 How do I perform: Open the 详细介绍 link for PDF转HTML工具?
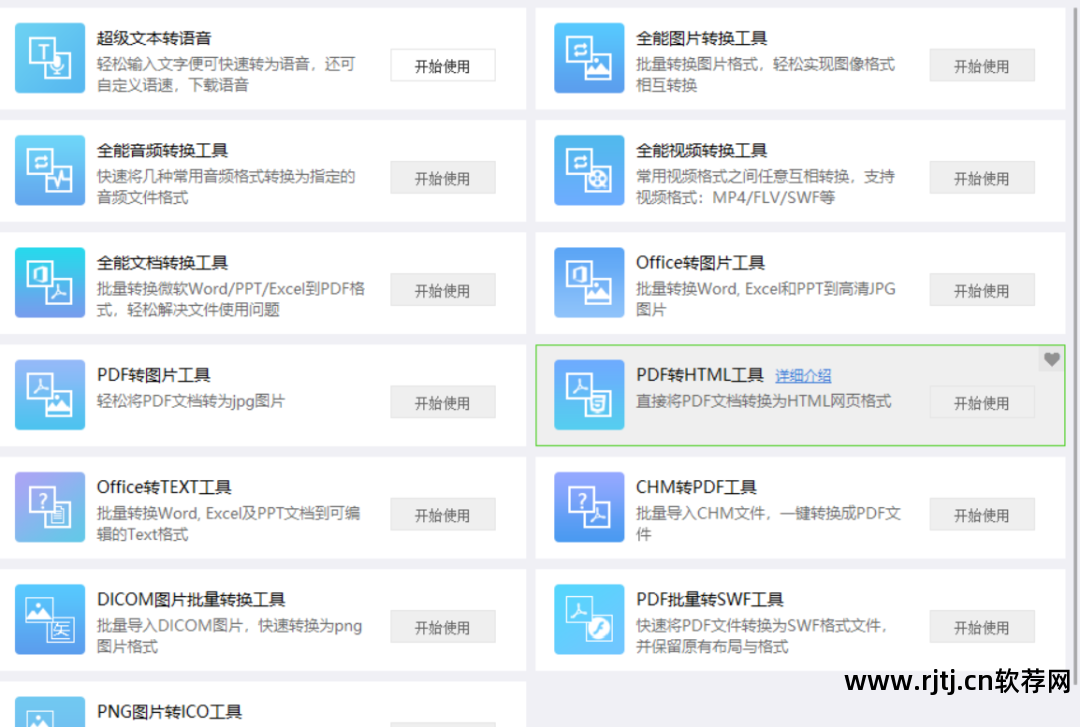(x=803, y=376)
